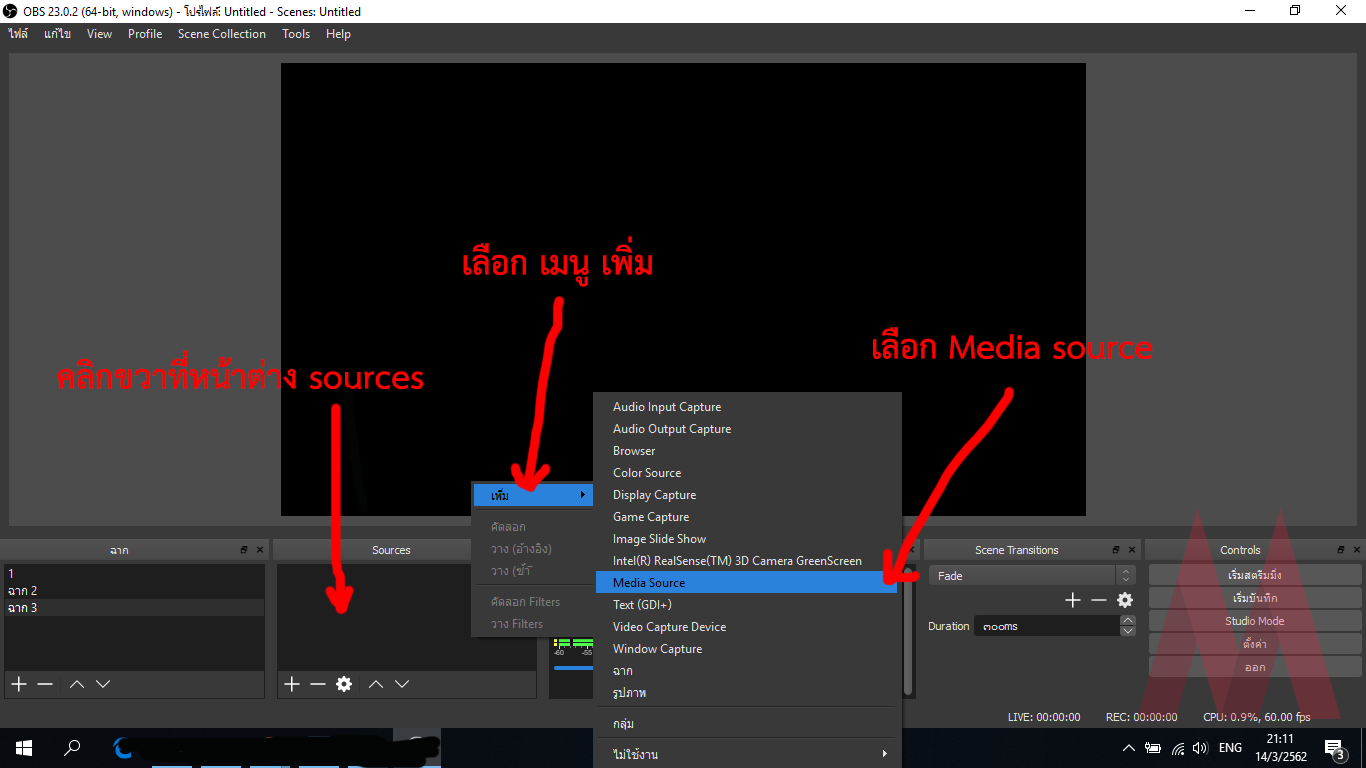Open the Tools menu

[x=296, y=34]
